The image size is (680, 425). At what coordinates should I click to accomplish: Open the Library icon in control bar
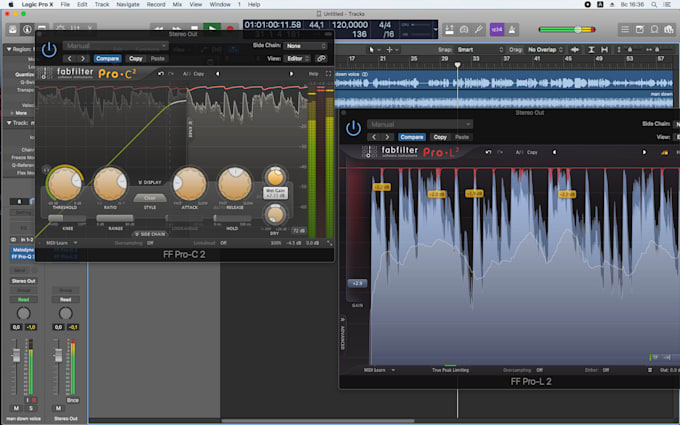[13, 29]
